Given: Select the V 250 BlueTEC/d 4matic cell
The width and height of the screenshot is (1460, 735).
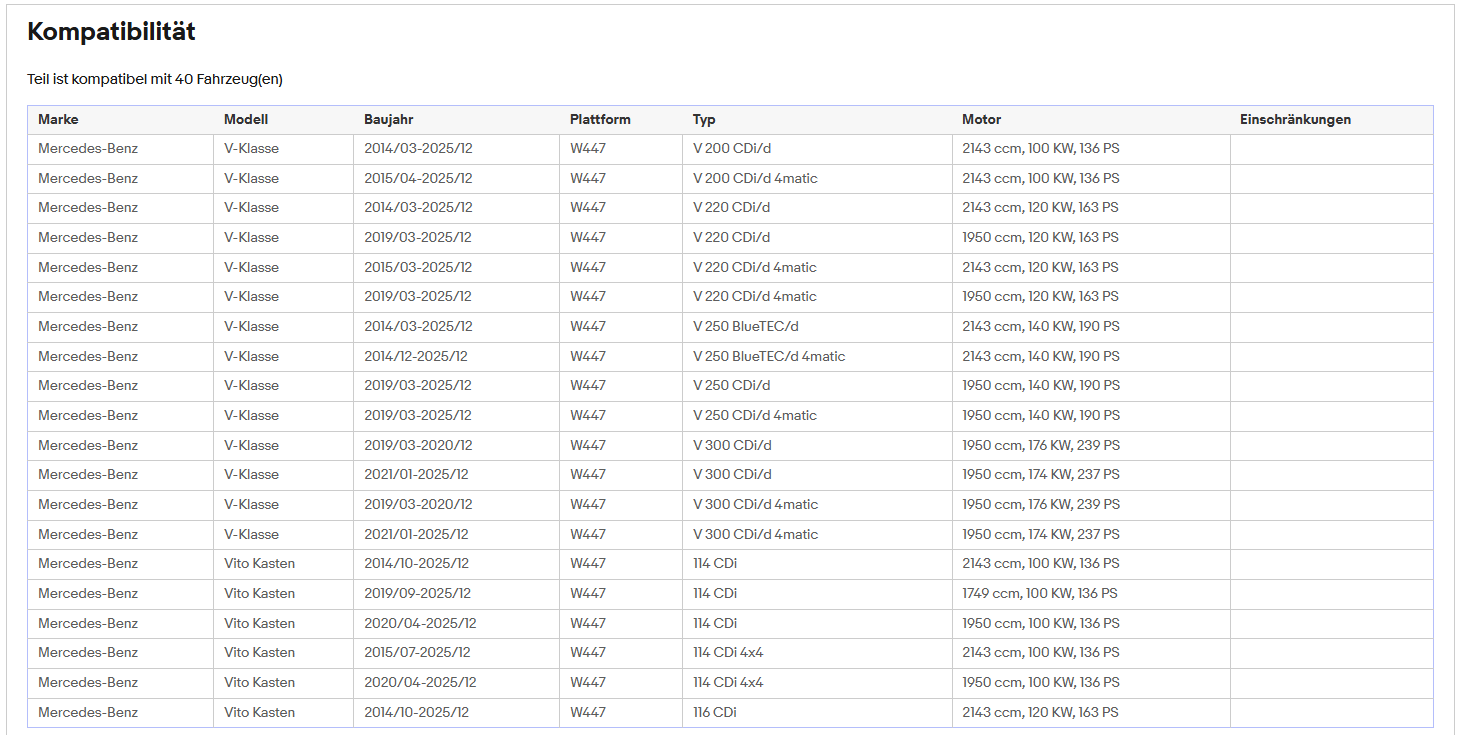Looking at the screenshot, I should (817, 357).
